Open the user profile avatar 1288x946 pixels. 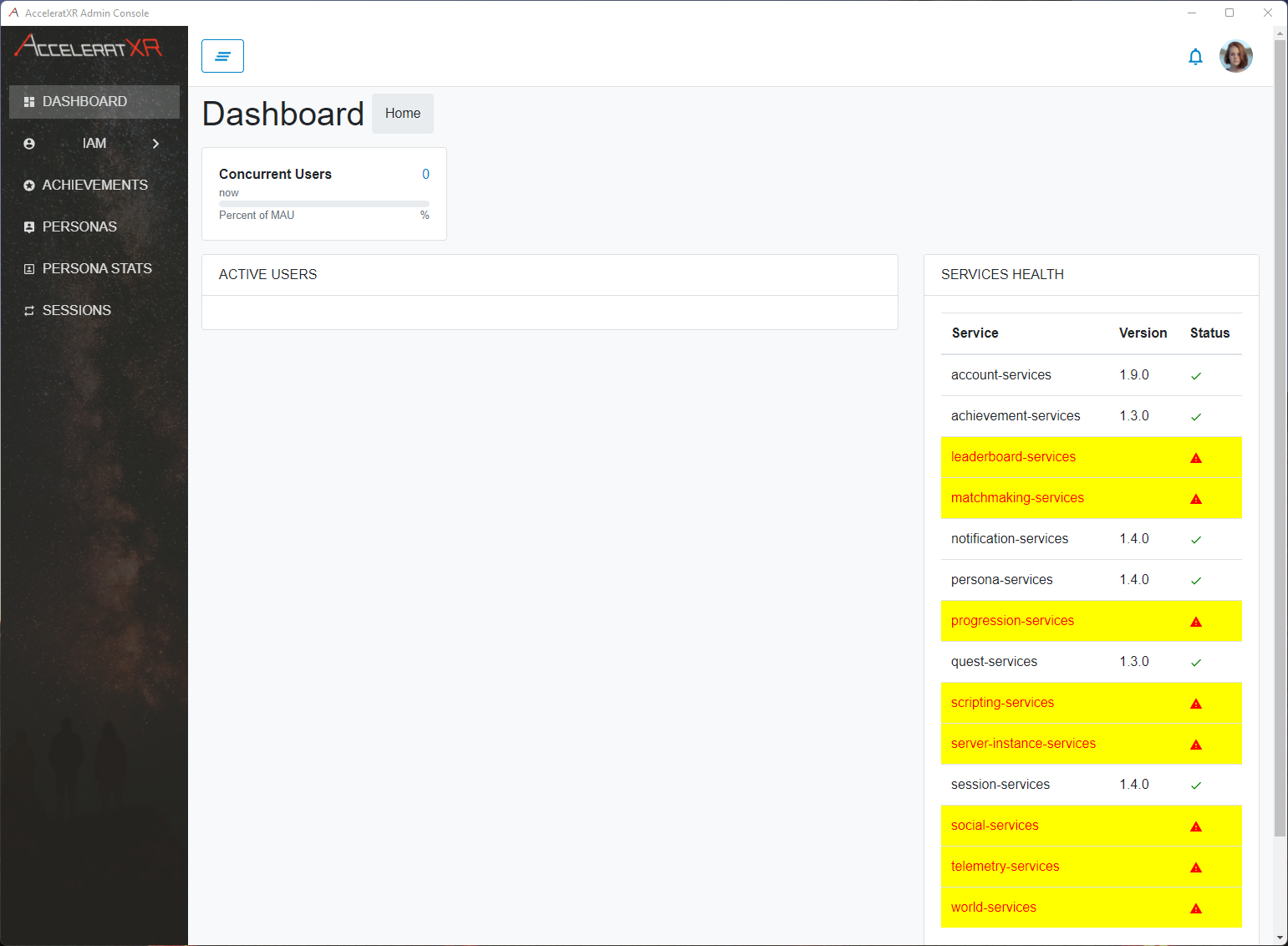point(1235,56)
